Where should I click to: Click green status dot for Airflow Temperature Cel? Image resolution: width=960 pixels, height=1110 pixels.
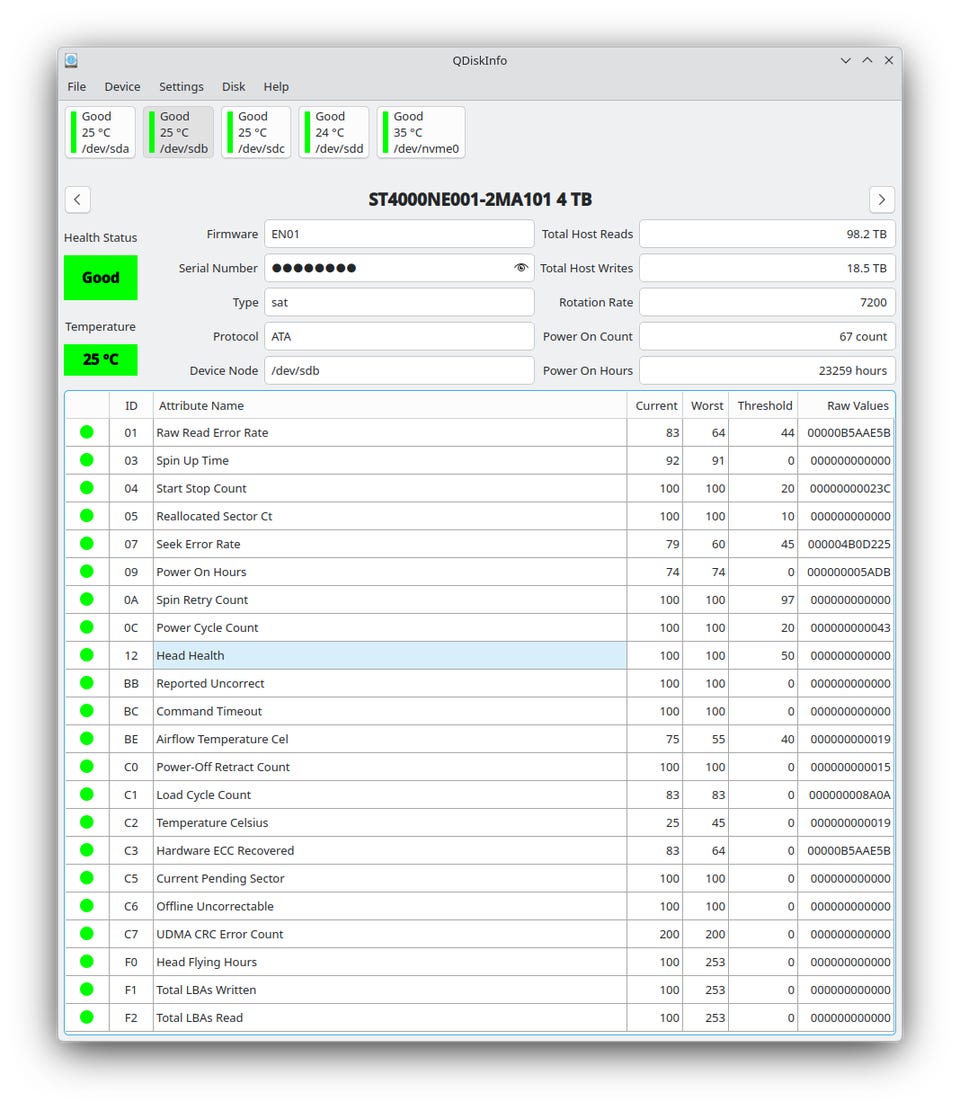pyautogui.click(x=86, y=738)
